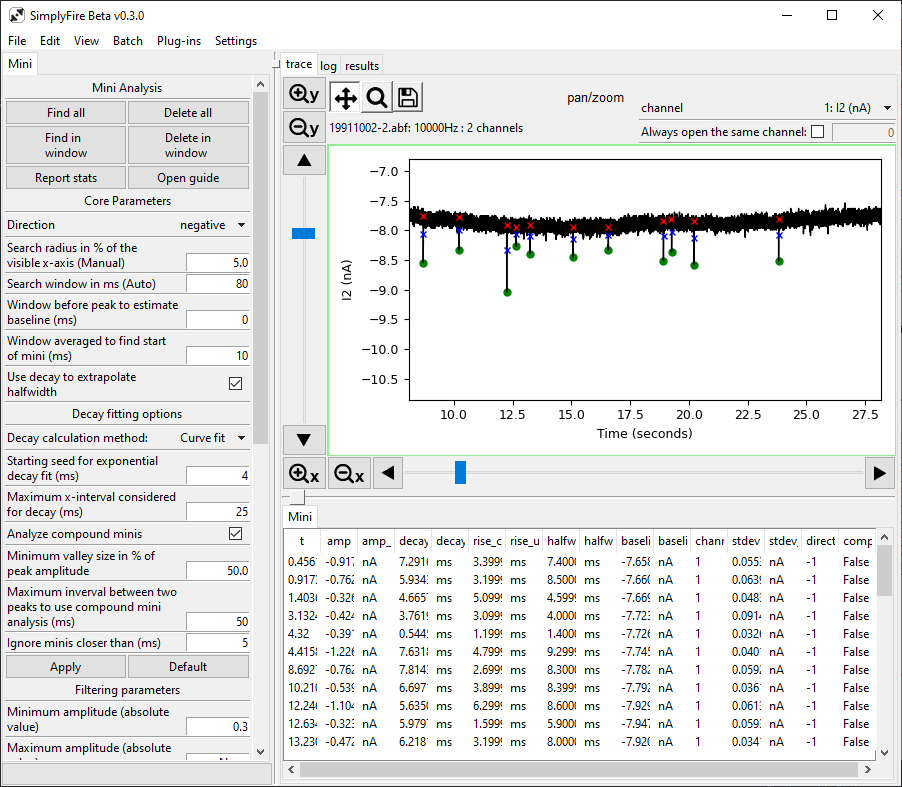Zoom in on the x-axis

304,473
